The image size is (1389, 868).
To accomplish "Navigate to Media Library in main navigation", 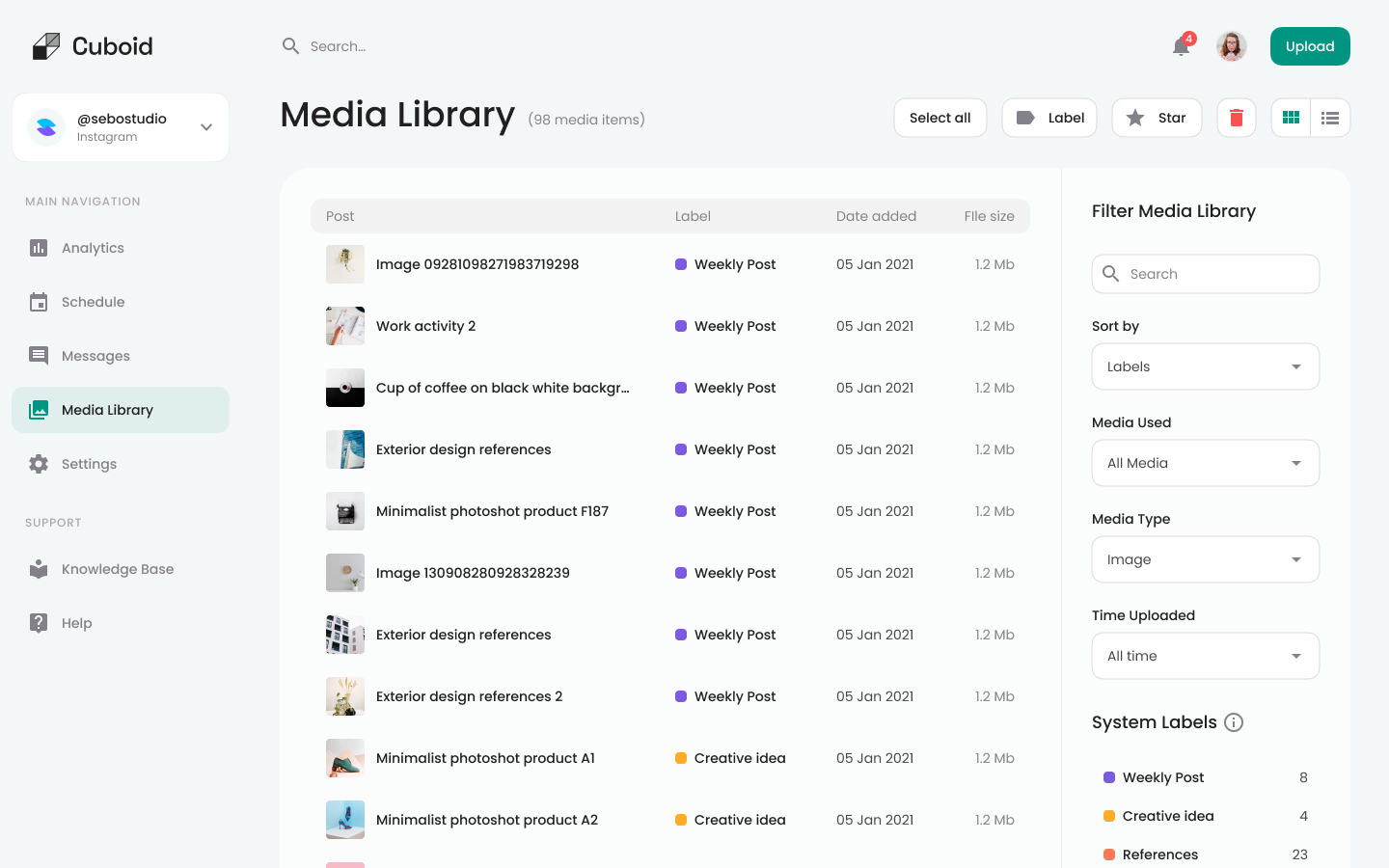I will 107,410.
